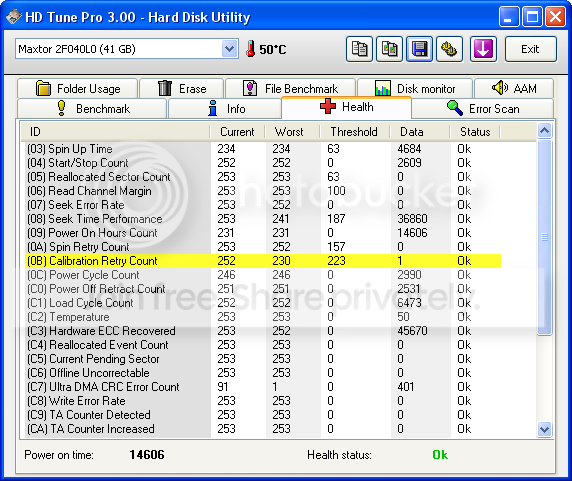Select the (C1) Load Cycle Count row
Viewport: 572px width, 481px height.
tap(263, 303)
